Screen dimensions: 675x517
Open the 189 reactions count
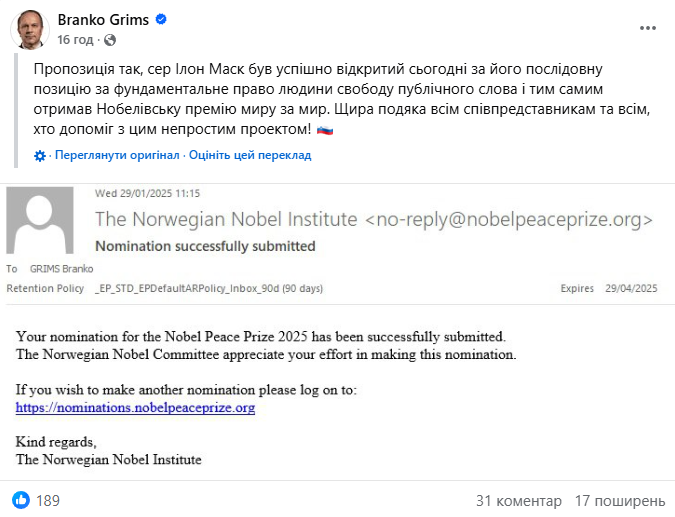pos(48,501)
